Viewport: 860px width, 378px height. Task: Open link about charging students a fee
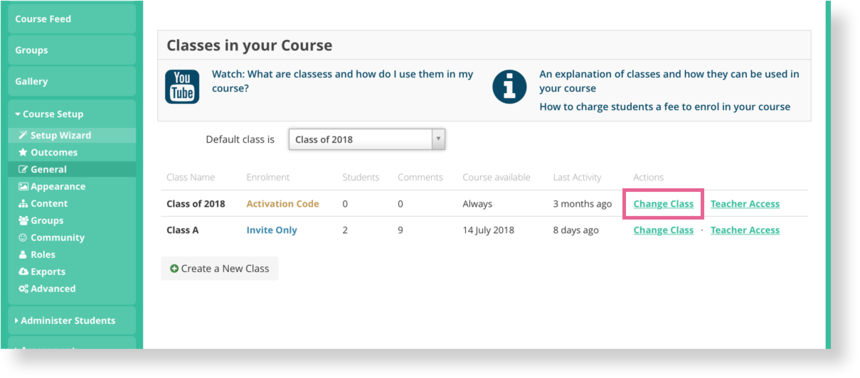665,107
